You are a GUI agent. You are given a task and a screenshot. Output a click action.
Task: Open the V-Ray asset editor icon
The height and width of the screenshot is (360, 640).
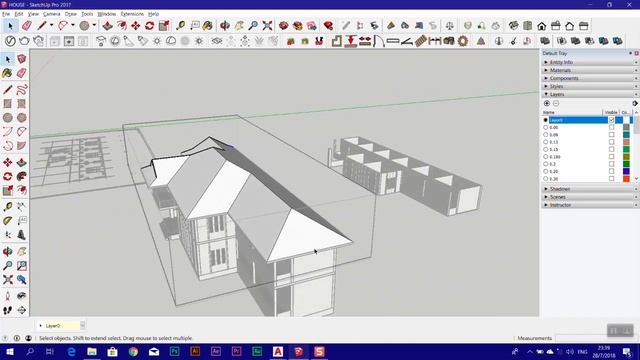click(x=10, y=41)
